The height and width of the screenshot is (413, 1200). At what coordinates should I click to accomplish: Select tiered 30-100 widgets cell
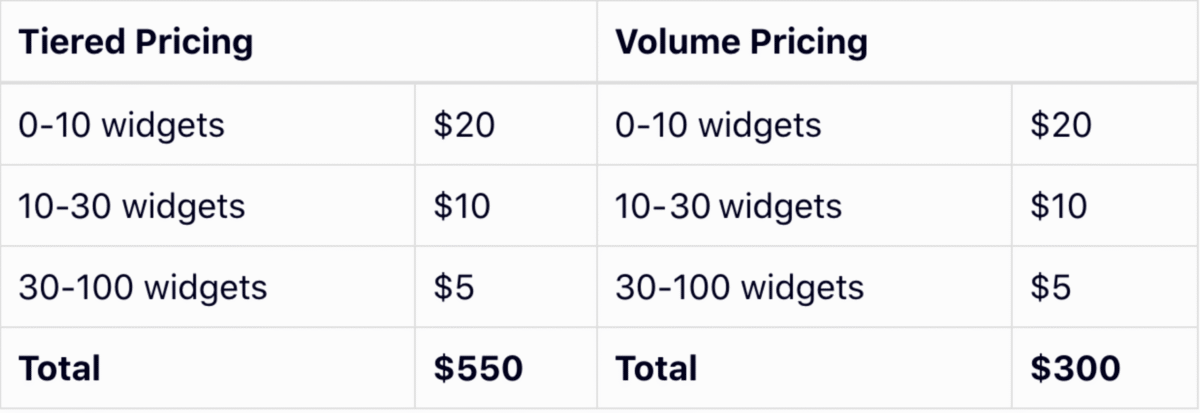tap(142, 288)
